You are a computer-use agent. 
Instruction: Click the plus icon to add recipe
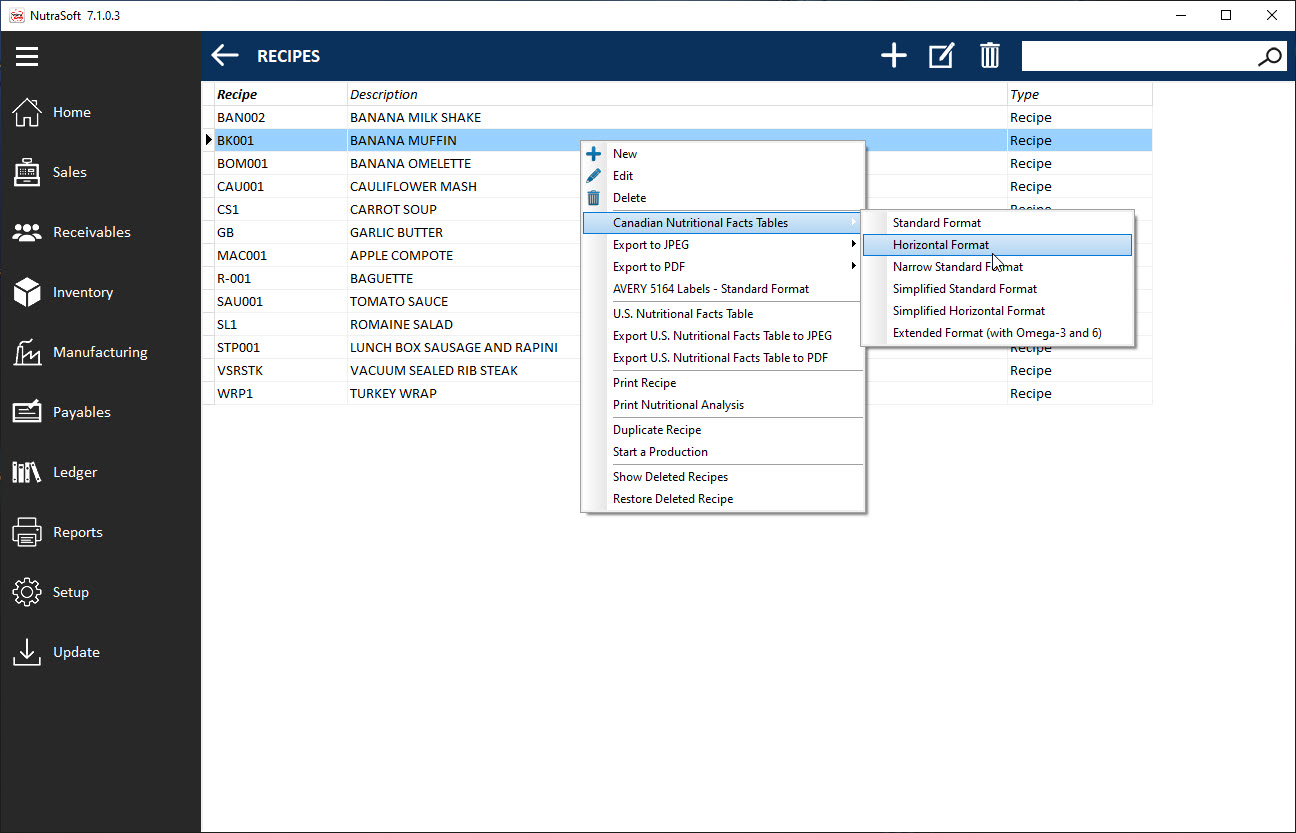[893, 56]
